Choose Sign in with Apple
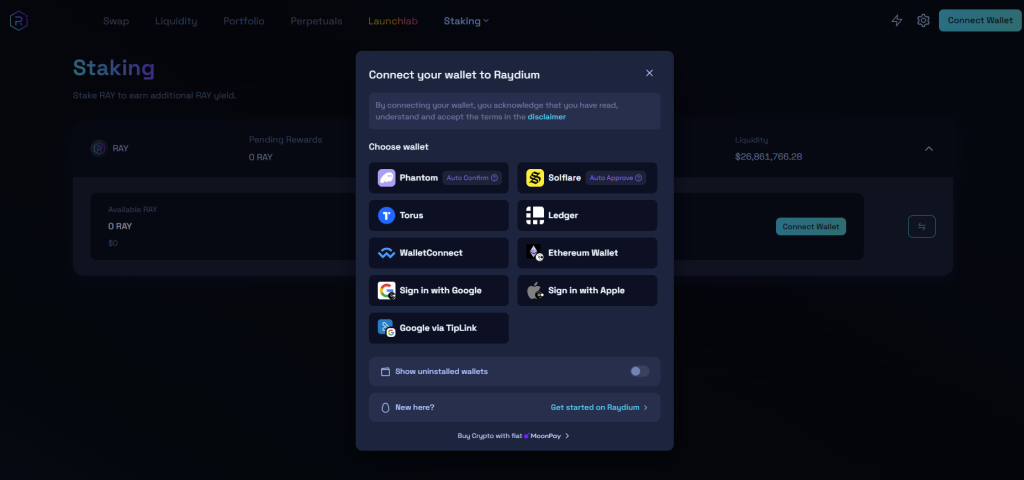Image resolution: width=1024 pixels, height=480 pixels. click(587, 291)
